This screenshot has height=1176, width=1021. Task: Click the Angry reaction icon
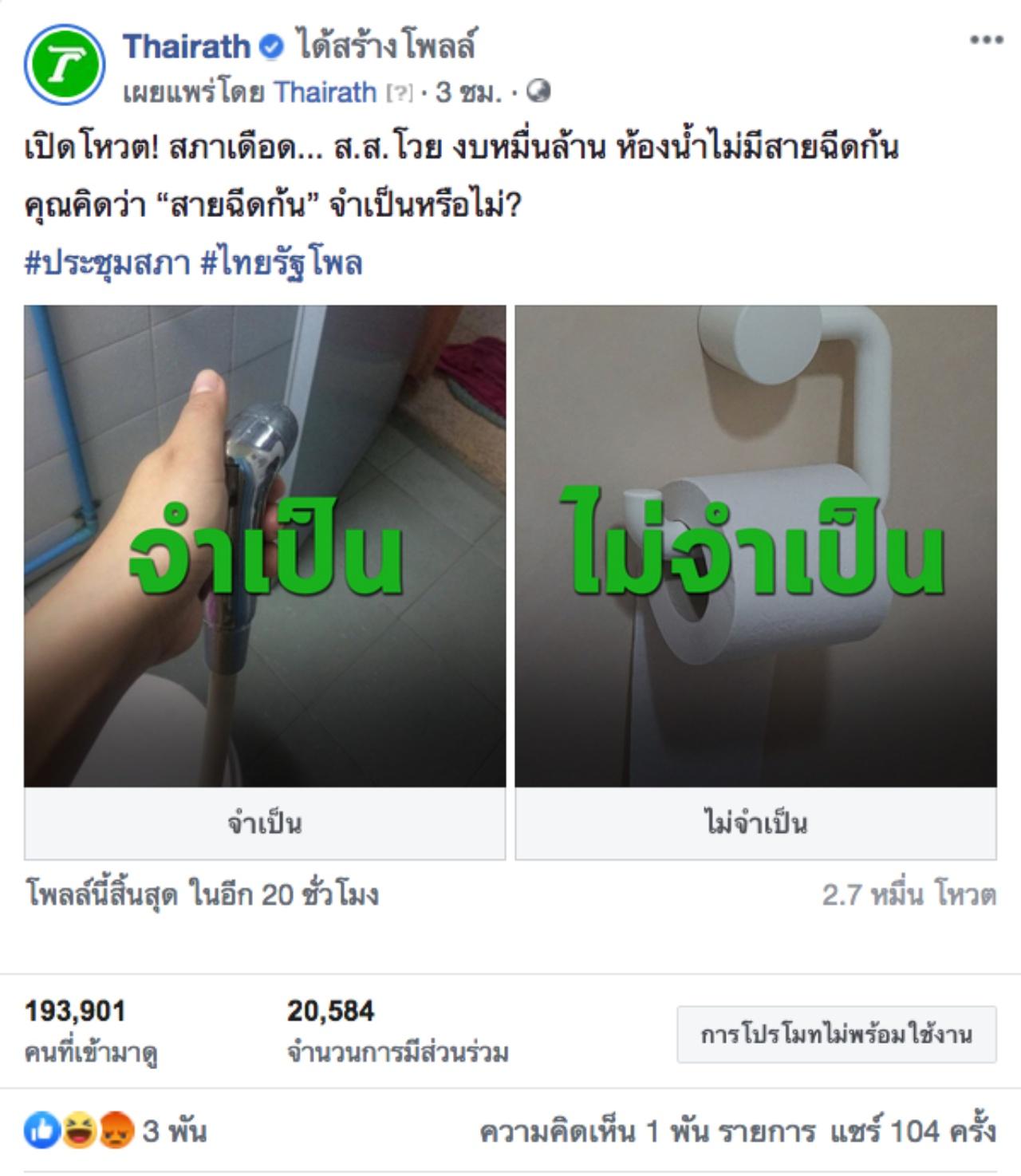coord(116,1131)
